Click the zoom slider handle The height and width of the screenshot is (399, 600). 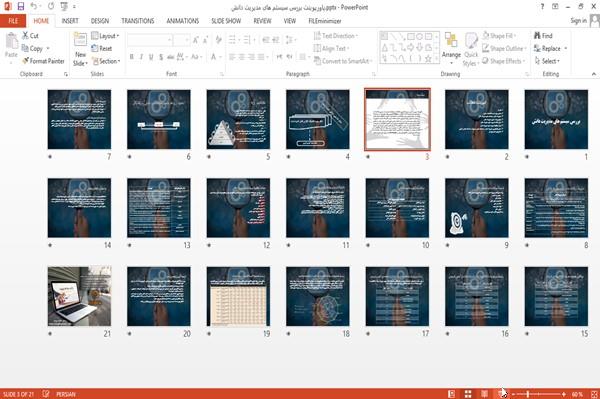tap(527, 394)
